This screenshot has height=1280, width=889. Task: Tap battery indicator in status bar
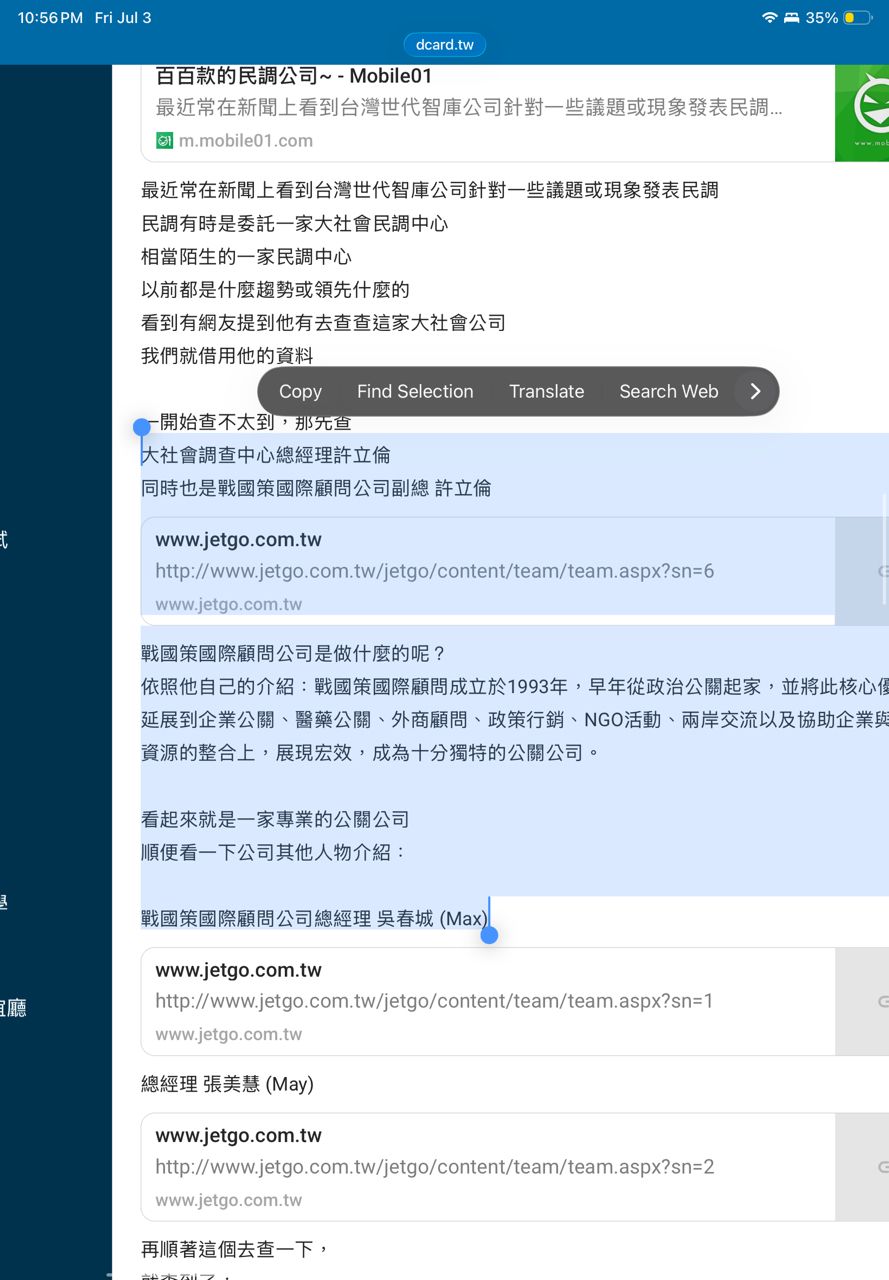pyautogui.click(x=857, y=18)
